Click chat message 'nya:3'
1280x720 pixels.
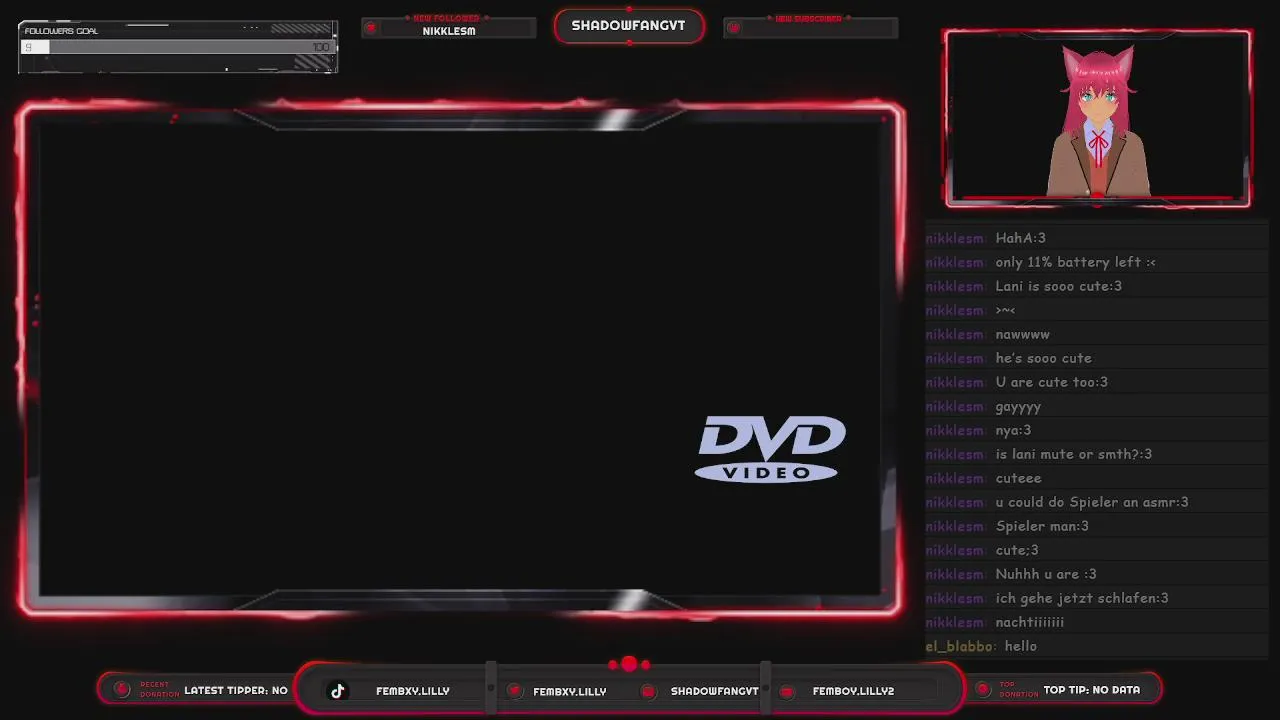(x=1013, y=430)
